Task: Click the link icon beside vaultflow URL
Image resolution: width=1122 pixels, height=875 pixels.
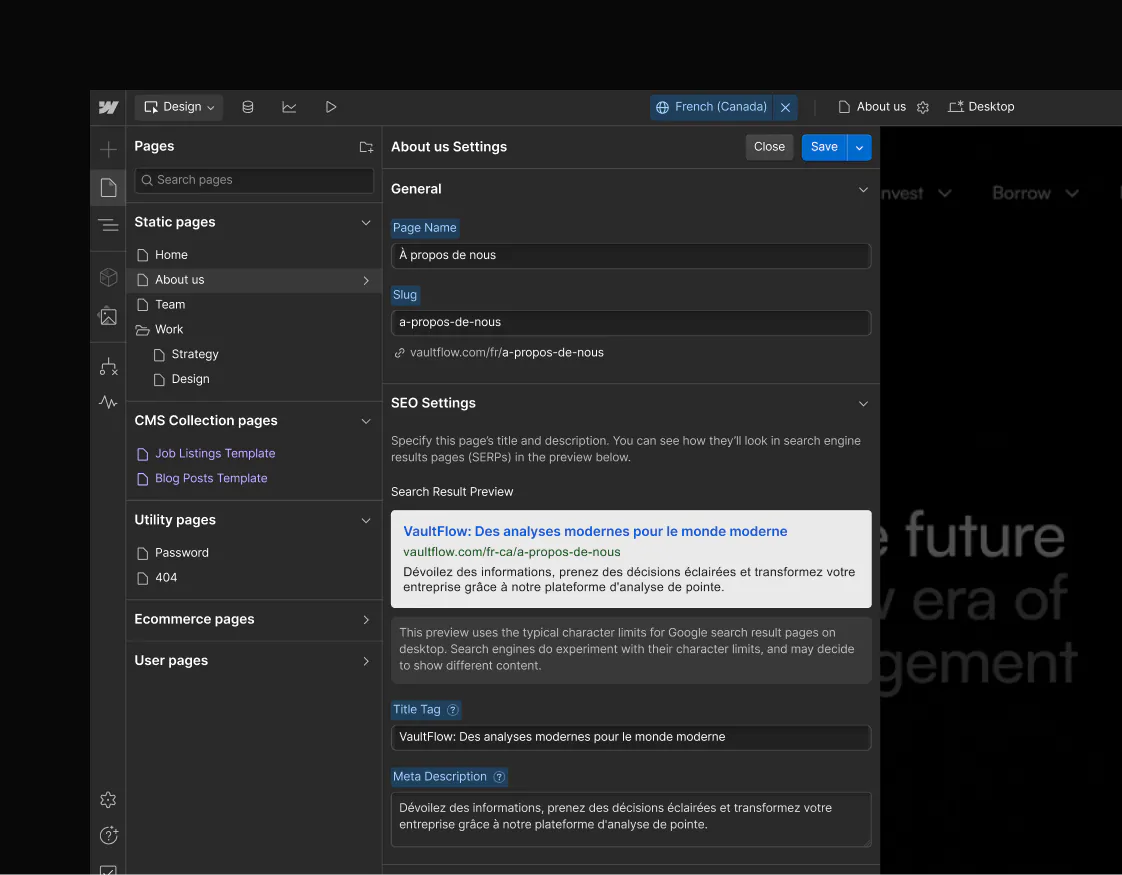Action: click(399, 353)
